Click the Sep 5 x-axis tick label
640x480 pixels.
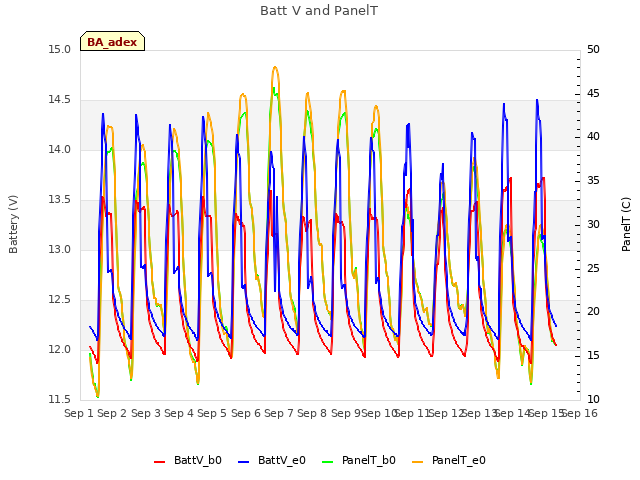click(x=212, y=413)
